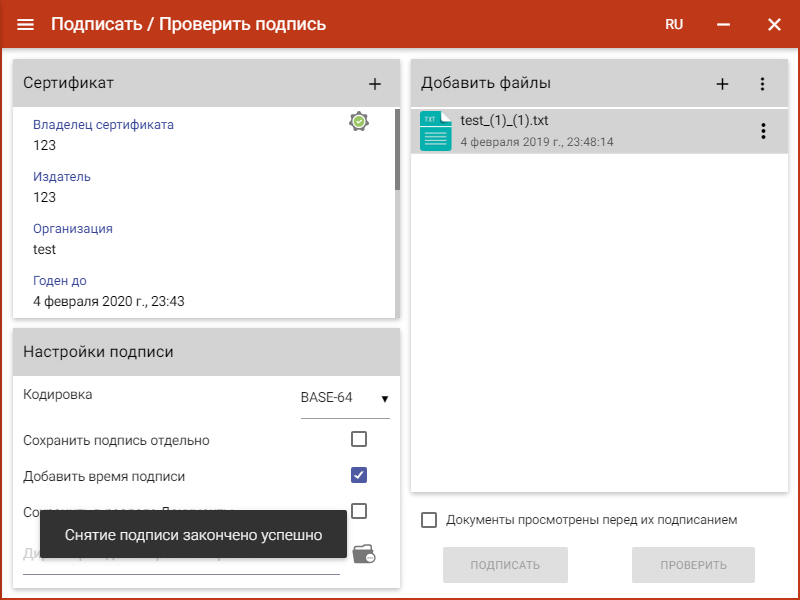Click the TXT file thumbnail icon
This screenshot has width=800, height=600.
pyautogui.click(x=434, y=130)
